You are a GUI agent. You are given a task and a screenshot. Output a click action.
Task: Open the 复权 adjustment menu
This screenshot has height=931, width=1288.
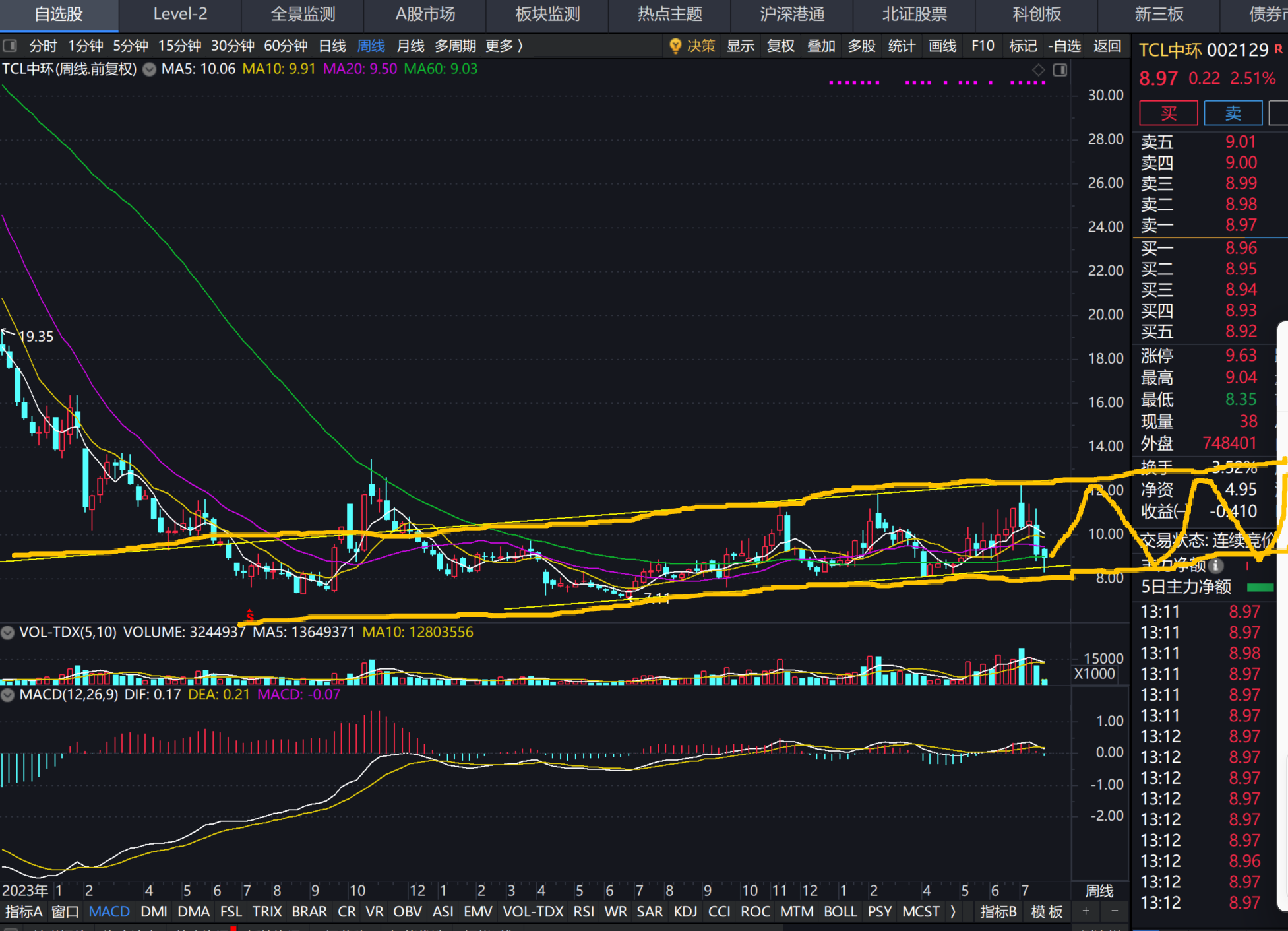pos(781,46)
